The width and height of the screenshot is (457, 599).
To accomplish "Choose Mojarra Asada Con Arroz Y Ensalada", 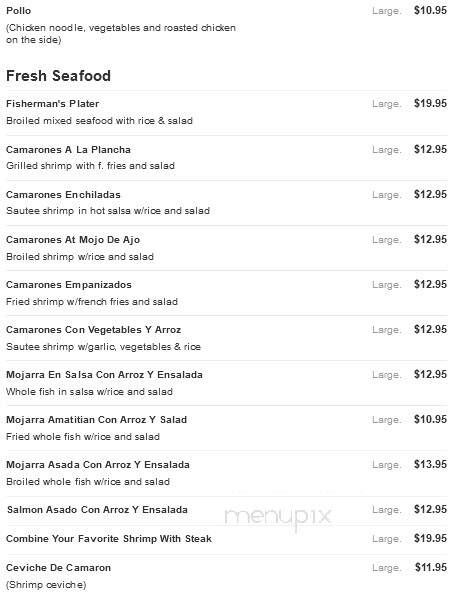I will (x=98, y=465).
